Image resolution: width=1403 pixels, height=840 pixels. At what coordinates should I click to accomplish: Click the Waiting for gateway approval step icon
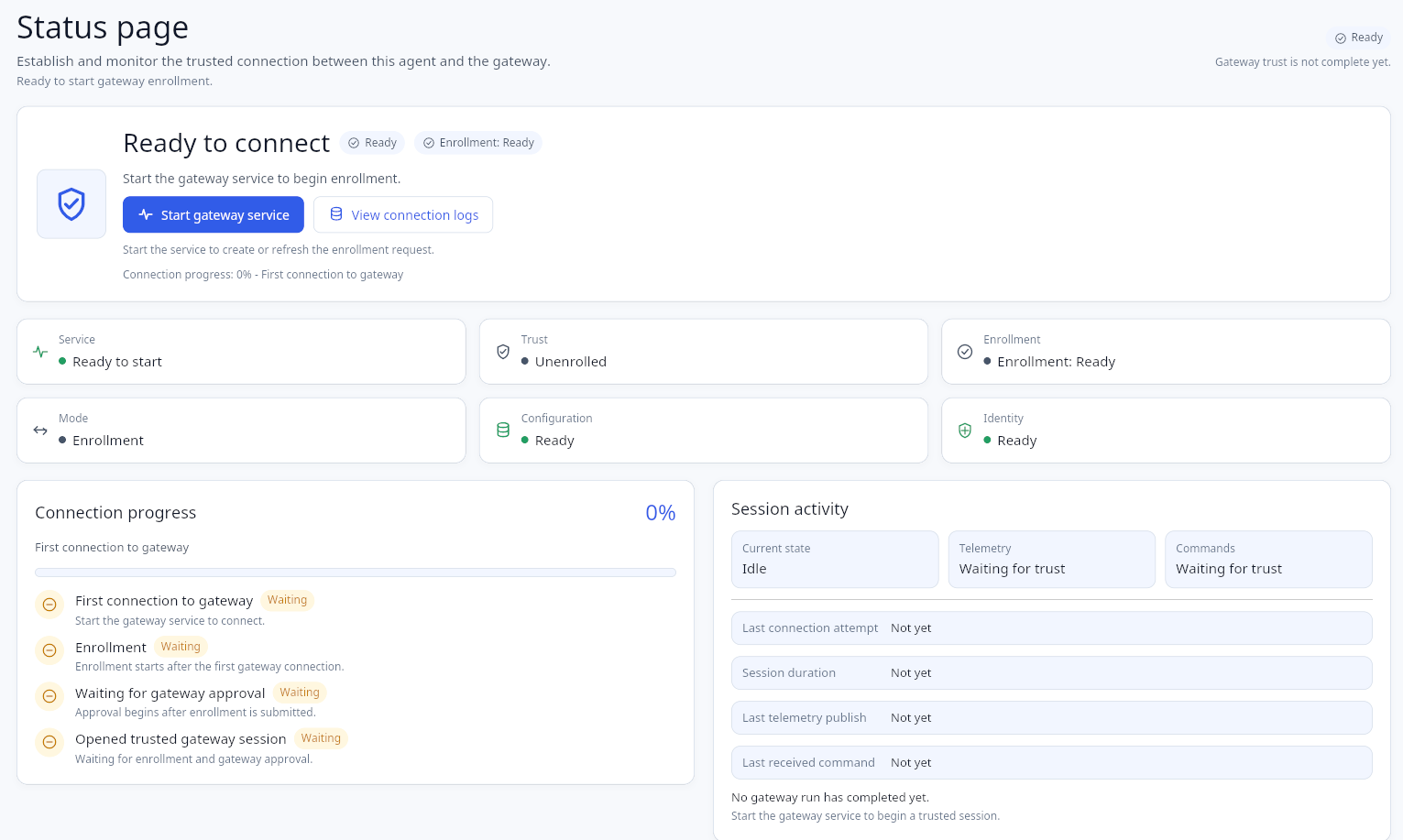[49, 696]
